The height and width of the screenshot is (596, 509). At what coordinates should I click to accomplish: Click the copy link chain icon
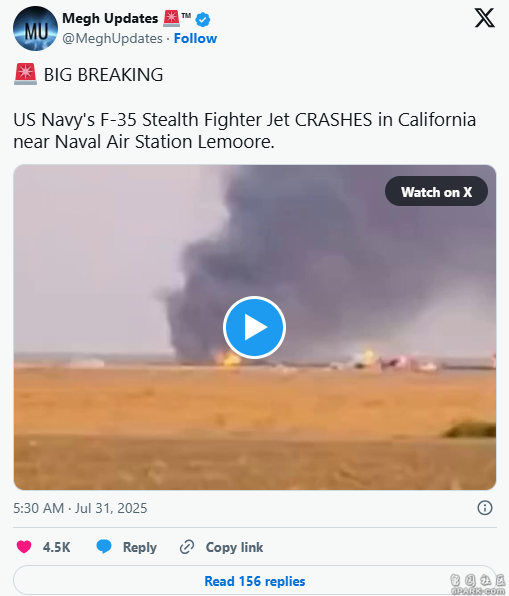[x=187, y=547]
